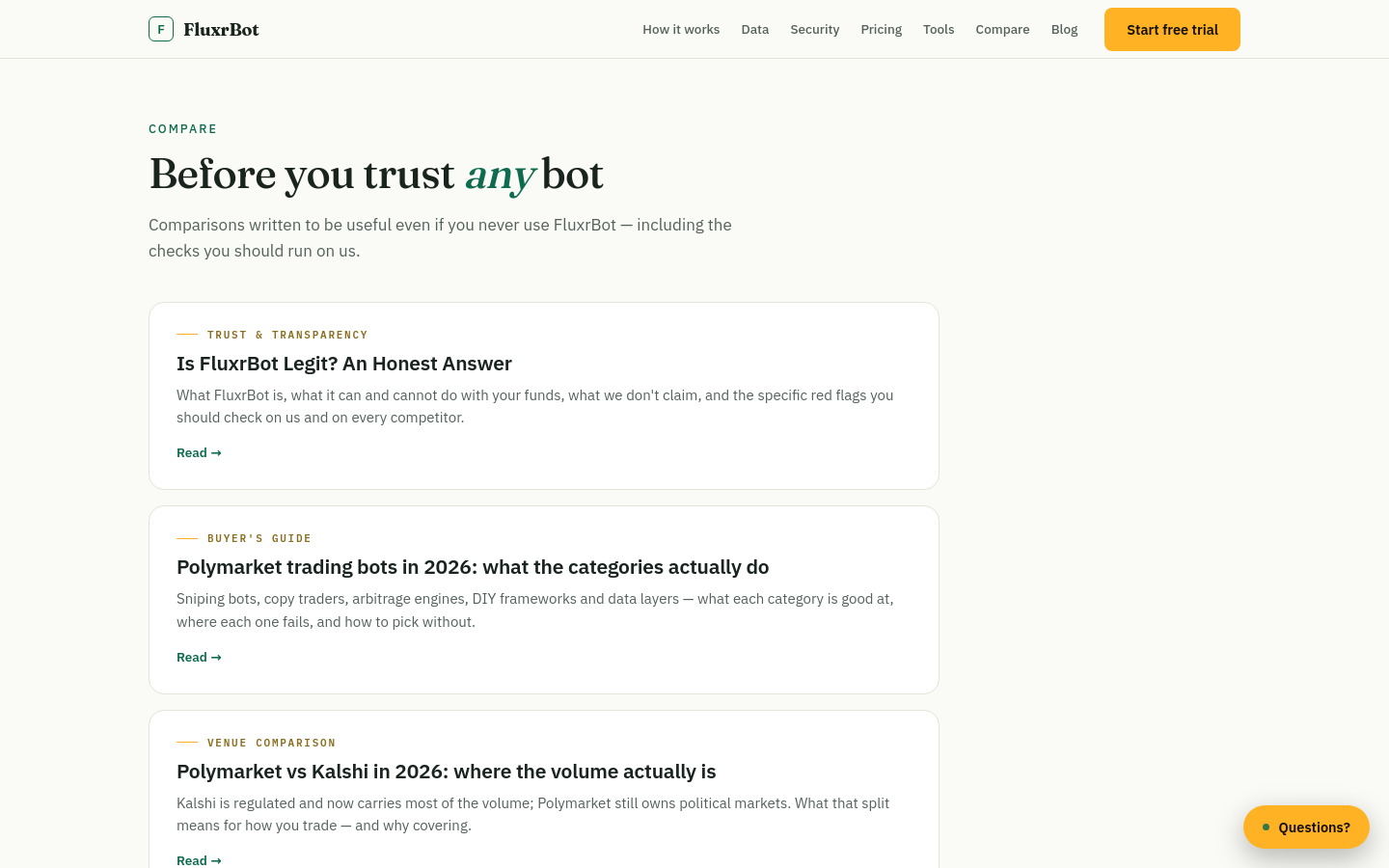Click the Trust & Transparency label
1389x868 pixels.
(x=287, y=335)
